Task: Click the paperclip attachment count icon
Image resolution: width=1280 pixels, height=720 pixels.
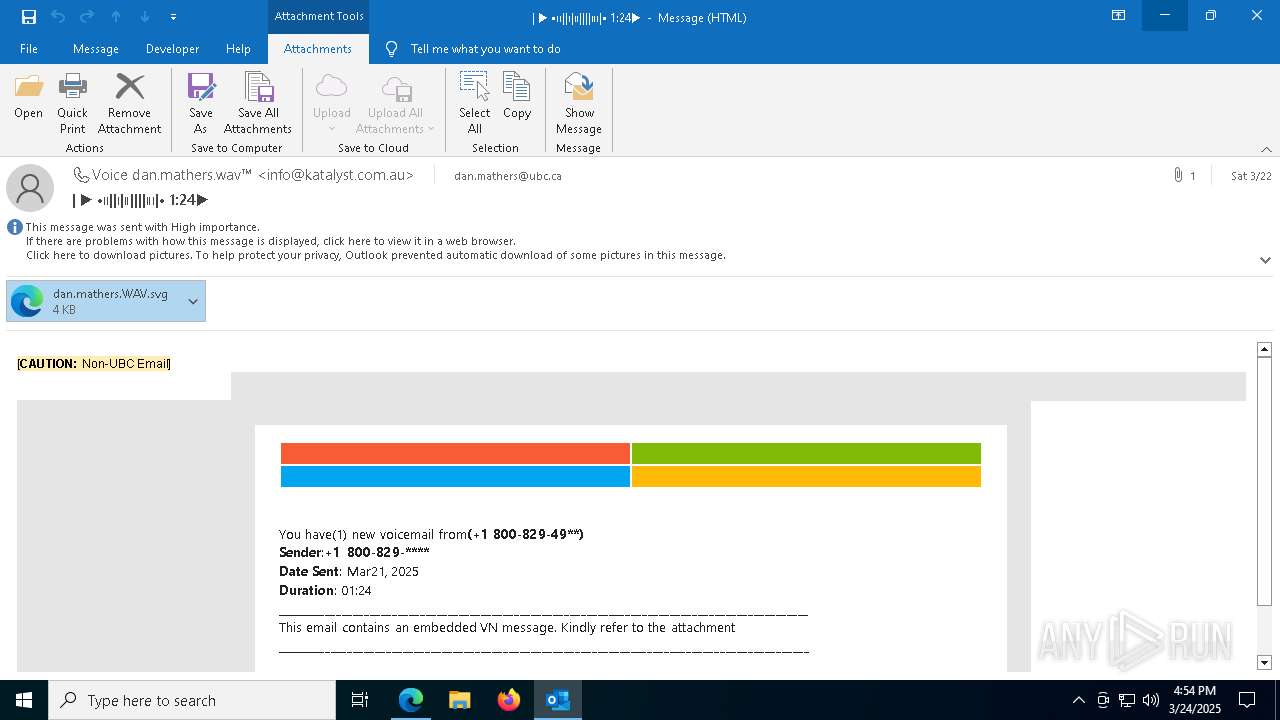Action: pos(1178,175)
